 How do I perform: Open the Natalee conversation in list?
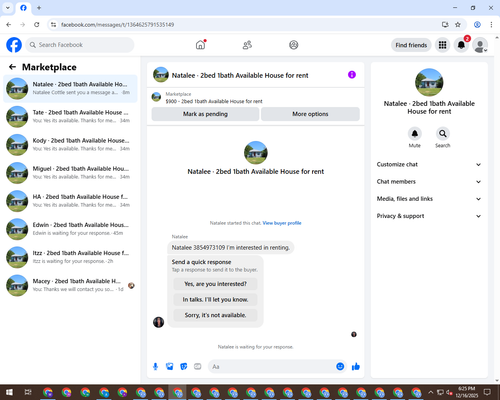[70, 88]
